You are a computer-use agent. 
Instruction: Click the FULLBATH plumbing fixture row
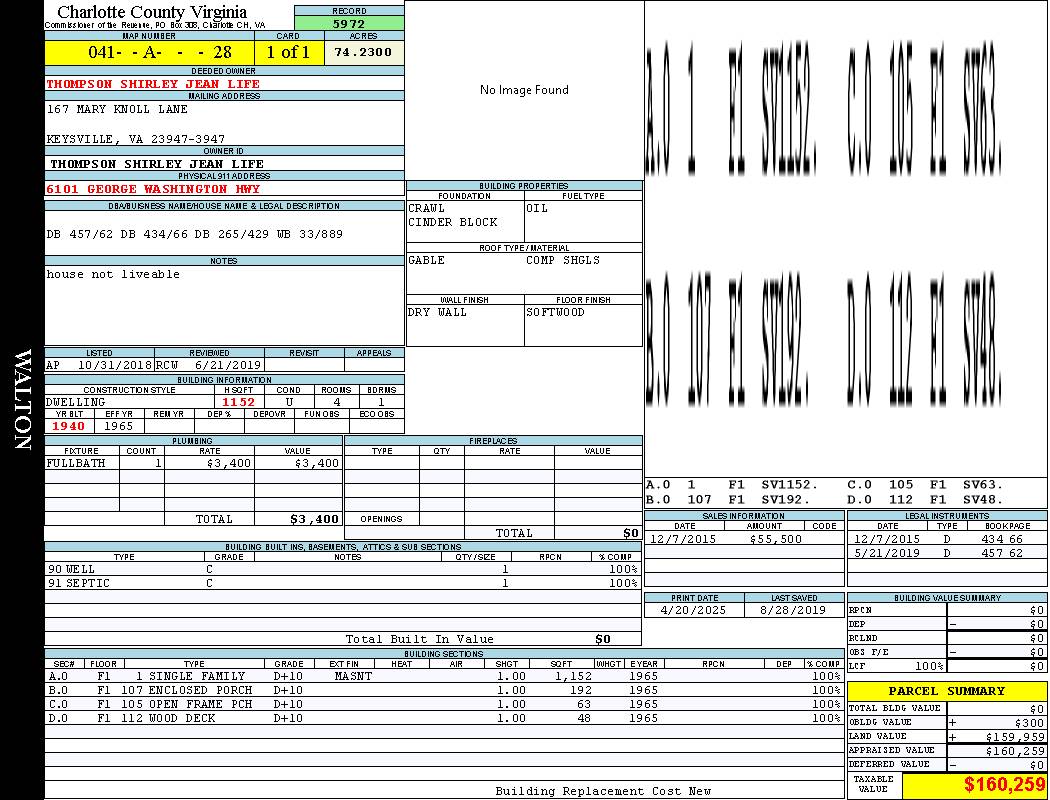pyautogui.click(x=194, y=463)
